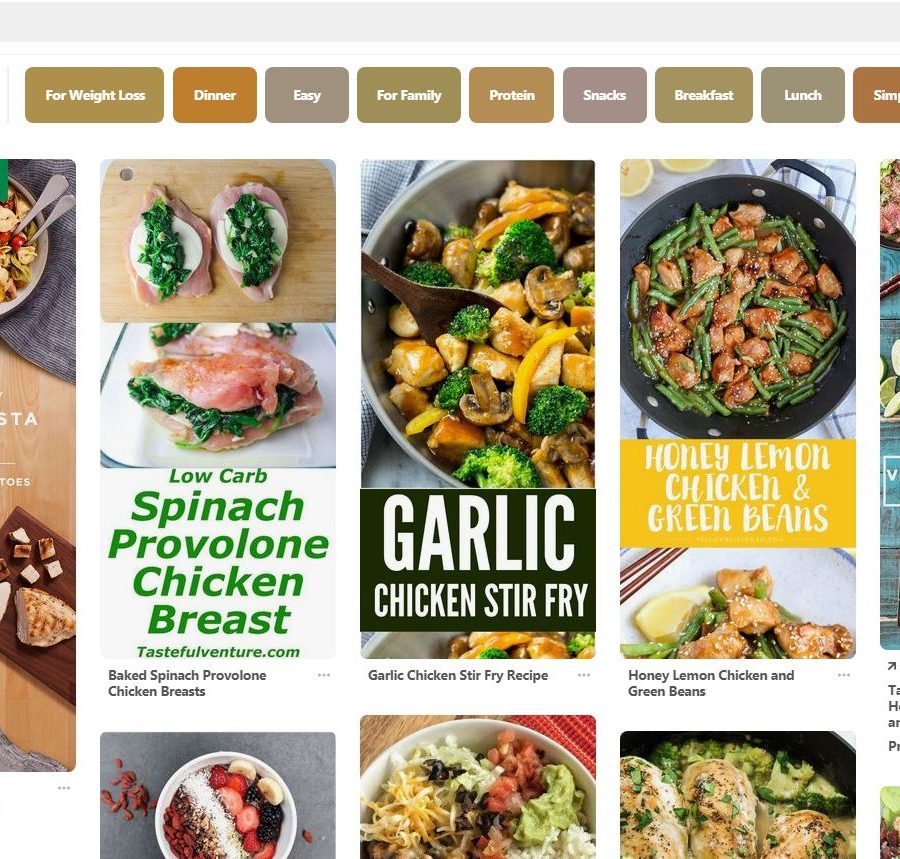Screen dimensions: 900x859
Task: Click the Honey Lemon Chicken and Green Beans title
Action: pyautogui.click(x=711, y=683)
